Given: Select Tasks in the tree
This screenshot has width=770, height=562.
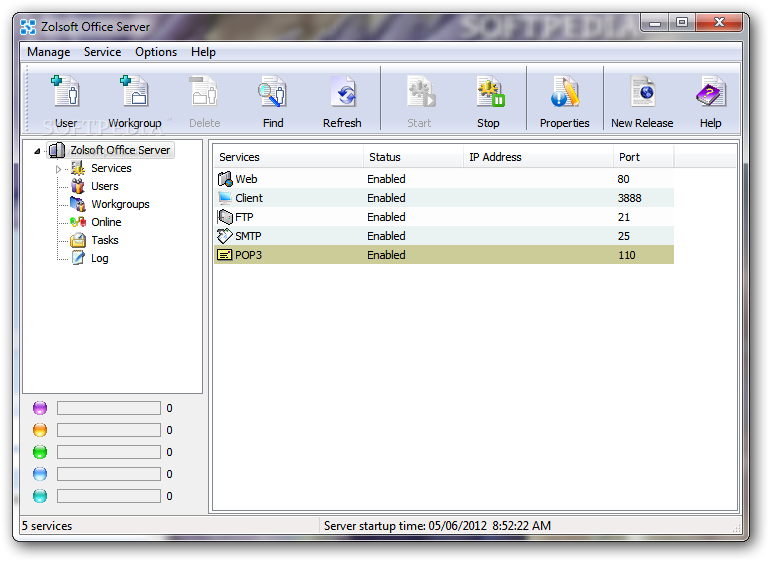Looking at the screenshot, I should (x=105, y=240).
